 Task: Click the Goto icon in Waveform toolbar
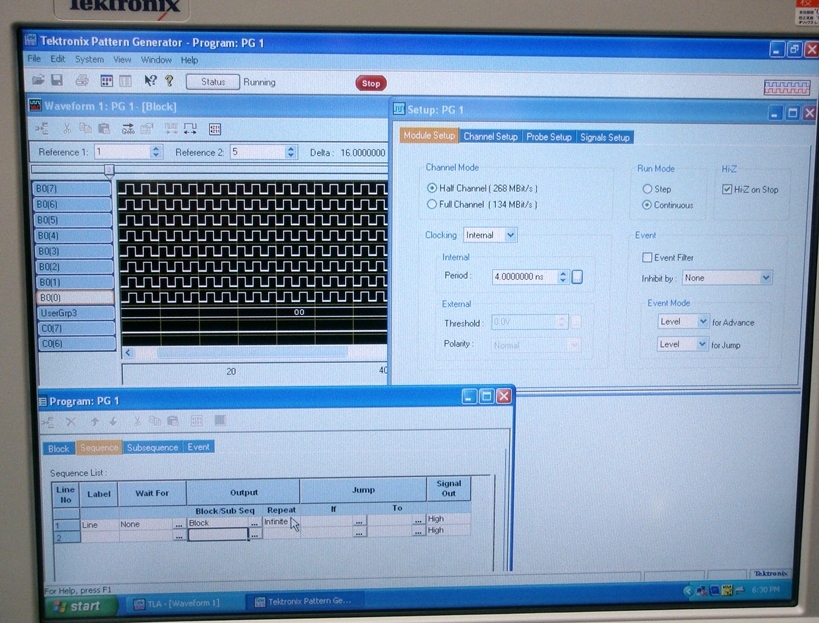coord(128,128)
